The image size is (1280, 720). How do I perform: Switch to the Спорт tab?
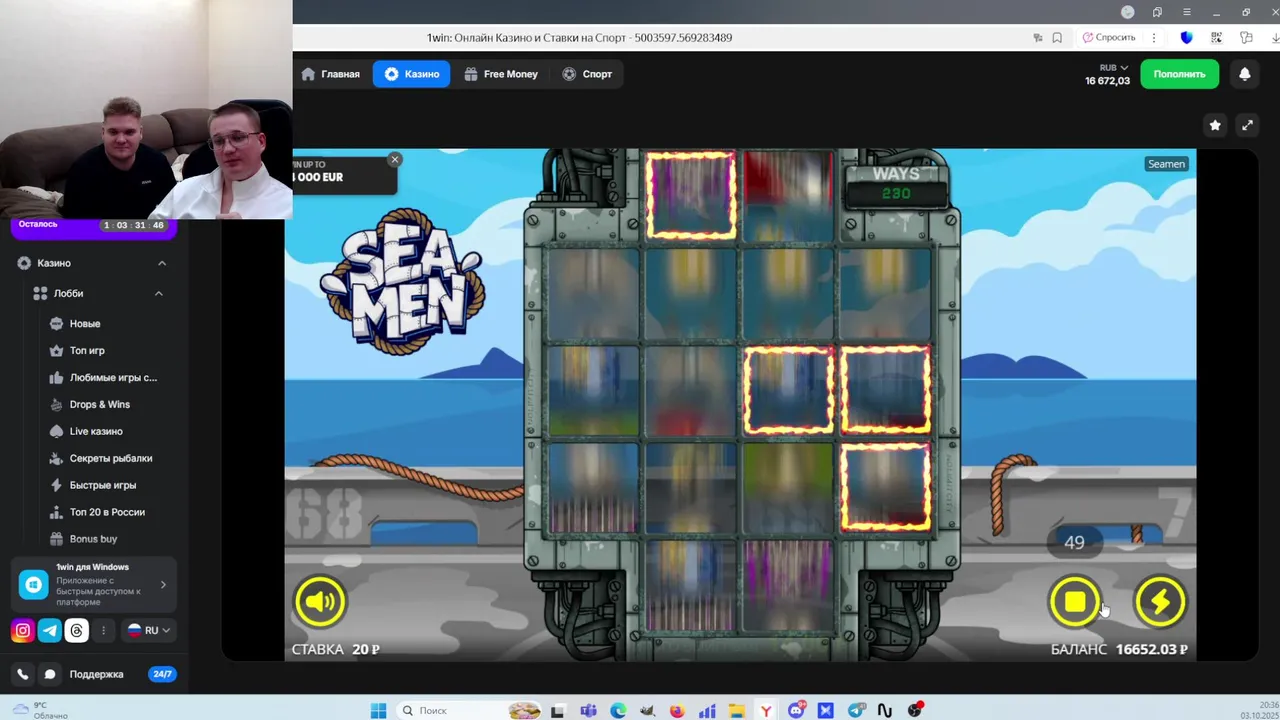click(587, 74)
